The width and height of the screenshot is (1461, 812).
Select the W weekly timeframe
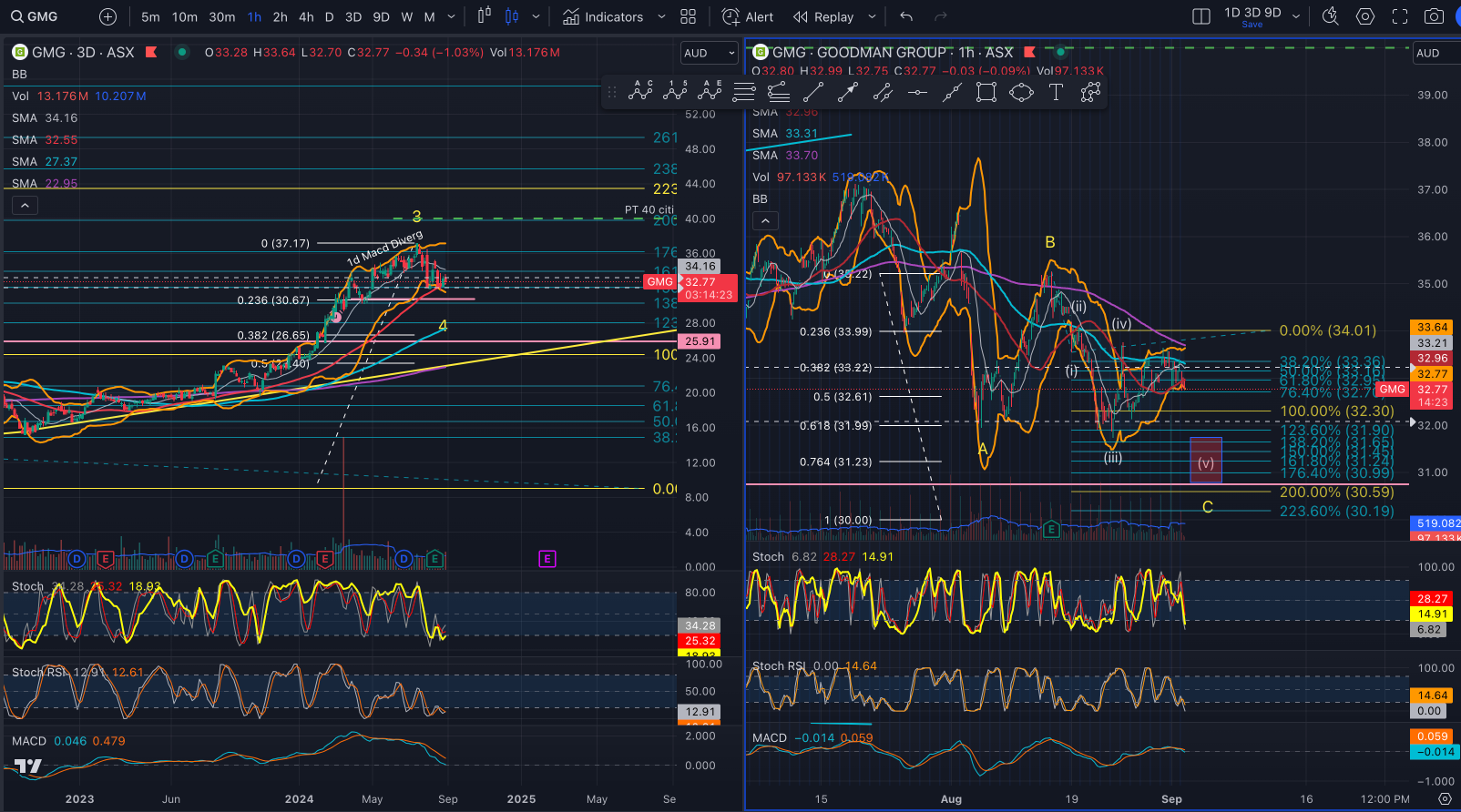click(407, 16)
